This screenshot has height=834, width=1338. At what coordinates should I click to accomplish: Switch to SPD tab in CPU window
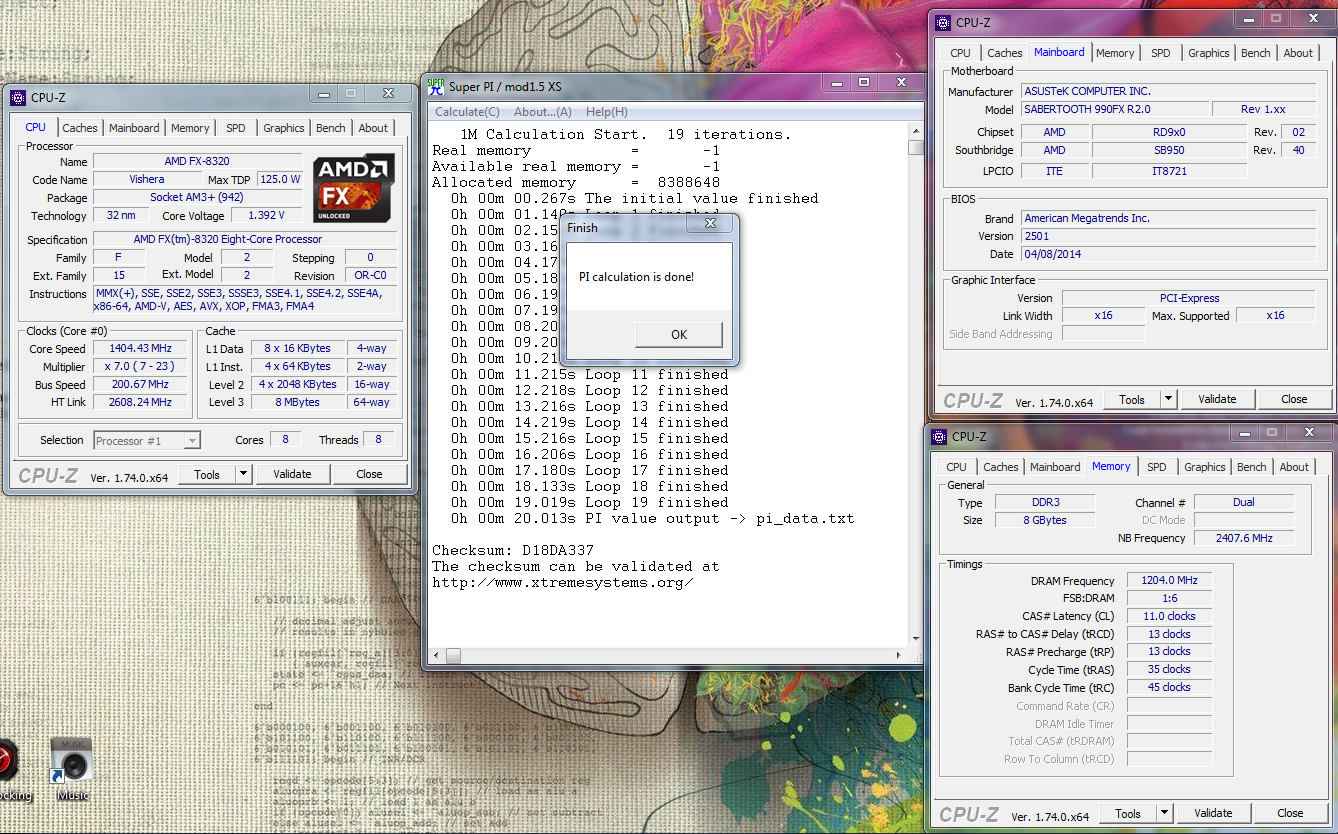coord(235,128)
